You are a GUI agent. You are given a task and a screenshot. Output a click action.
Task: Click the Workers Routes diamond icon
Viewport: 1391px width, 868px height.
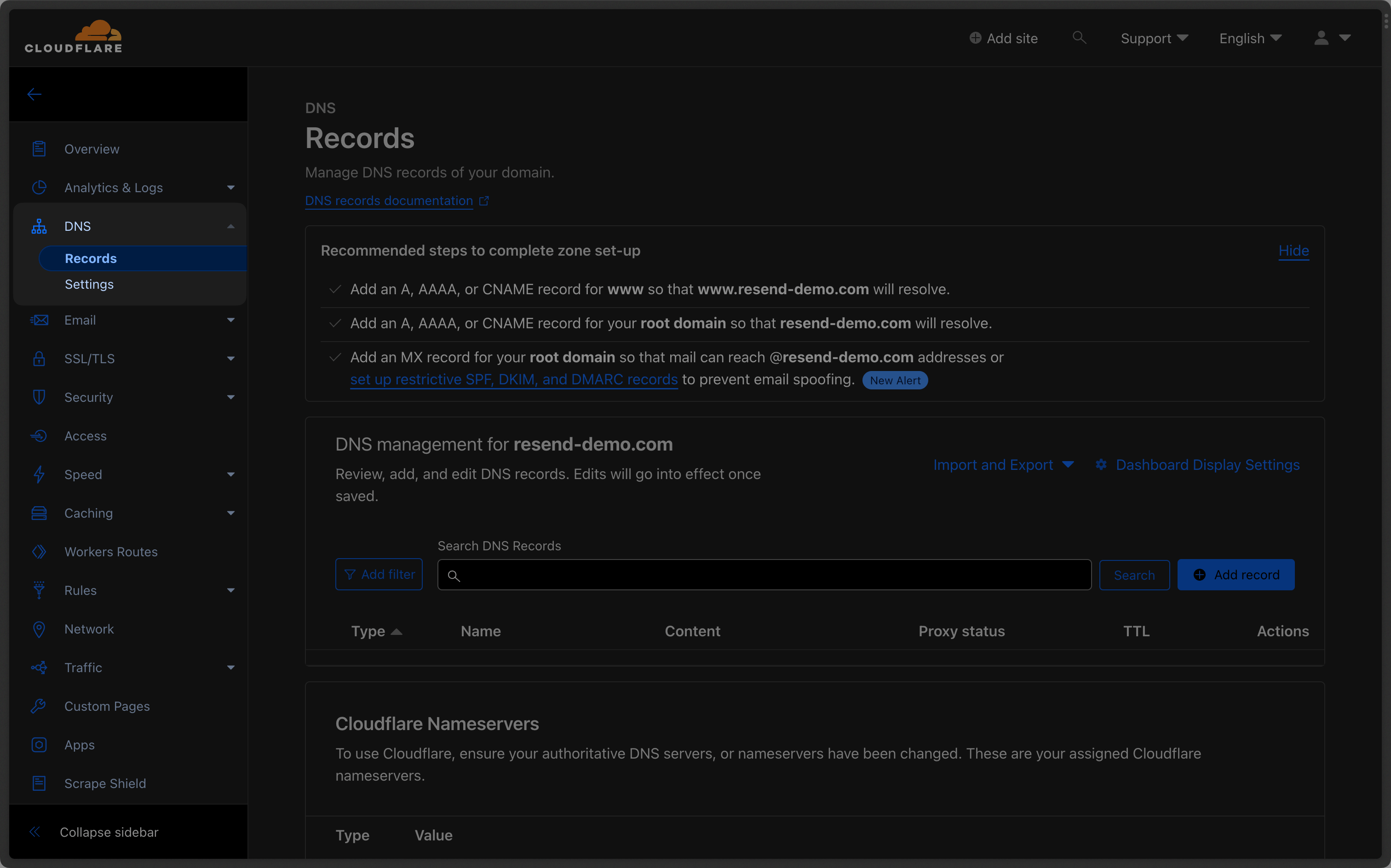tap(39, 552)
